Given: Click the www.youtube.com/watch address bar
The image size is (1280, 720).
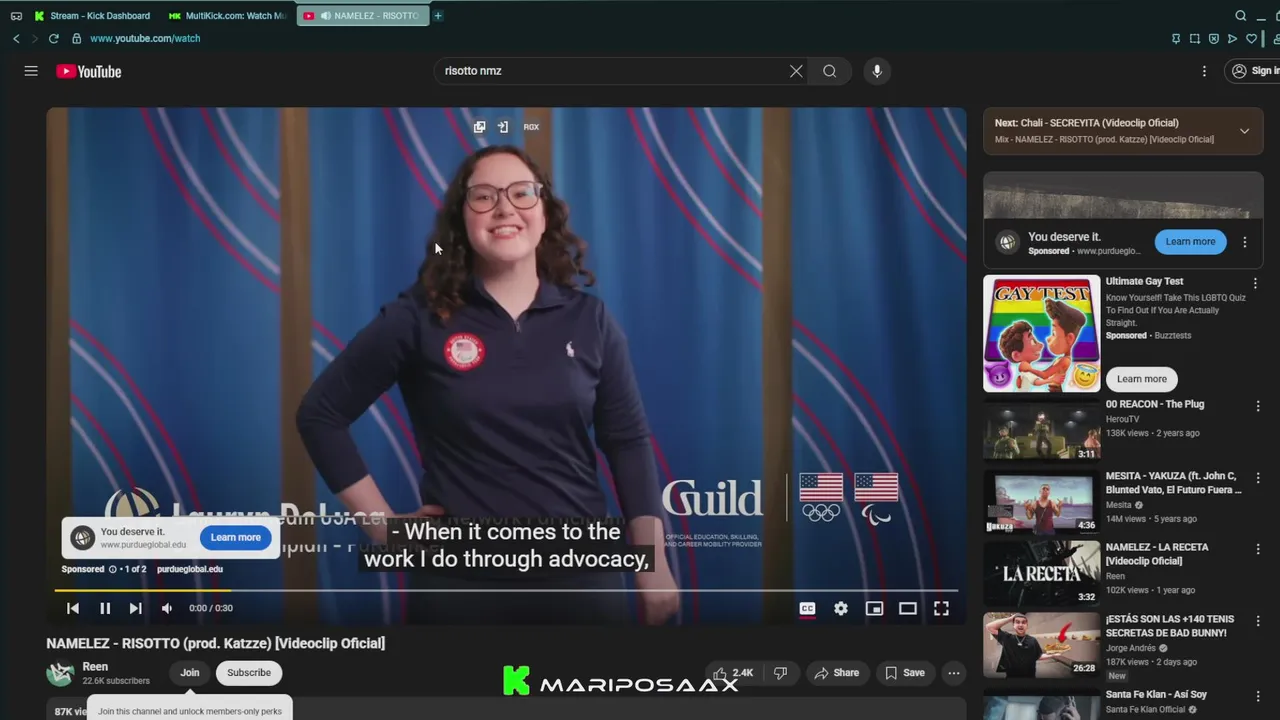Looking at the screenshot, I should click(145, 38).
